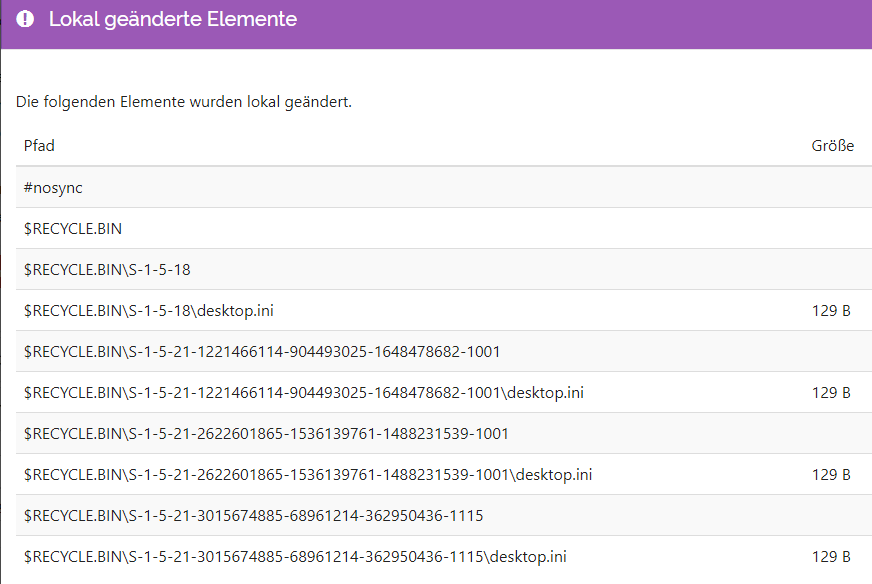
Task: Click 129 B size for 1488231539-1001\desktop.ini
Action: (x=831, y=474)
